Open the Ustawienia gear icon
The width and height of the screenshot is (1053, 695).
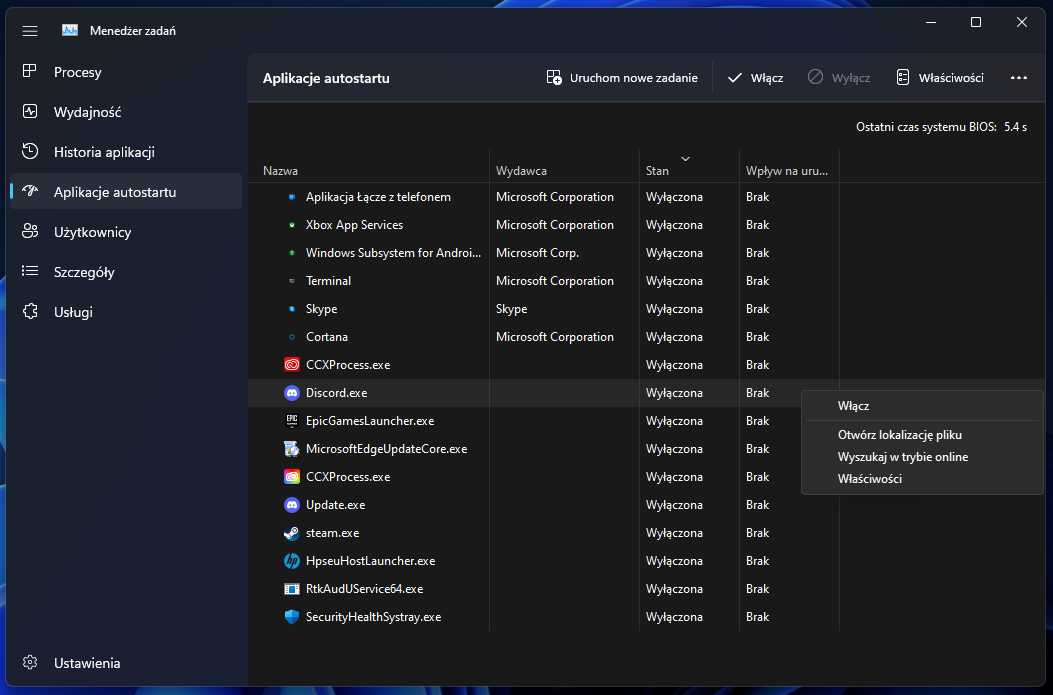30,662
